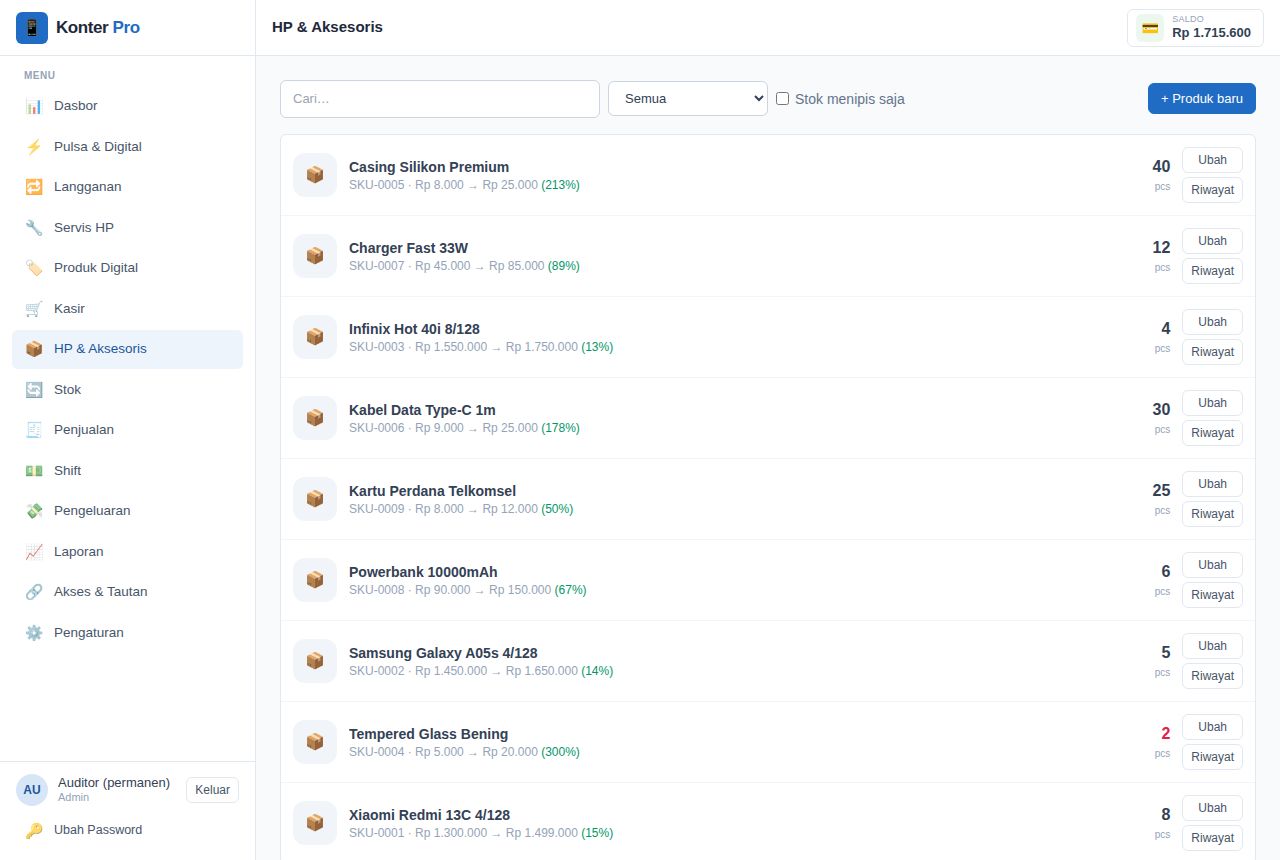Image resolution: width=1280 pixels, height=860 pixels.
Task: Click the Pulsa & Digital lightning icon
Action: coord(34,147)
